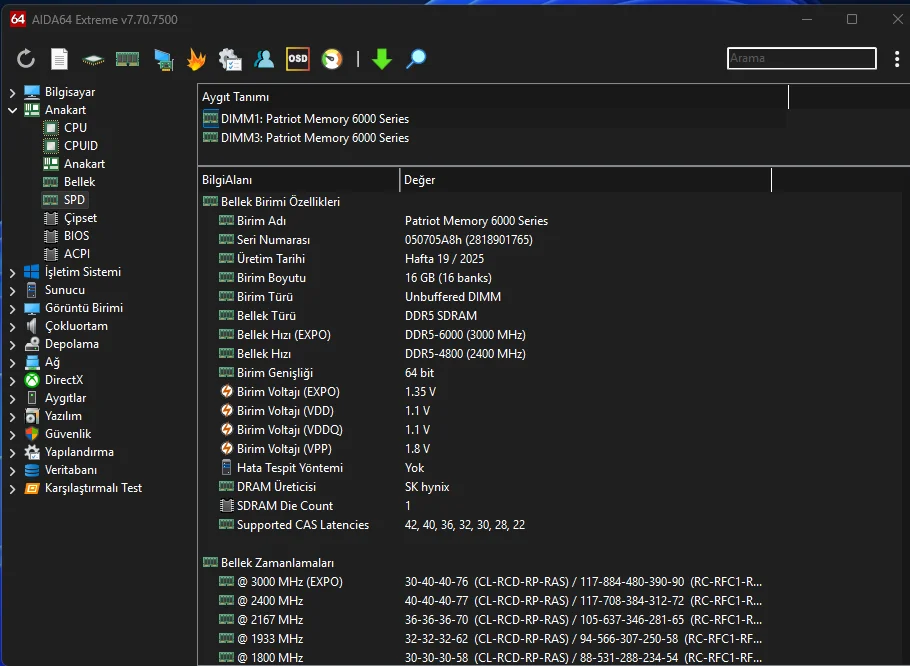This screenshot has height=666, width=910.
Task: Click the flame stability test icon
Action: point(196,59)
